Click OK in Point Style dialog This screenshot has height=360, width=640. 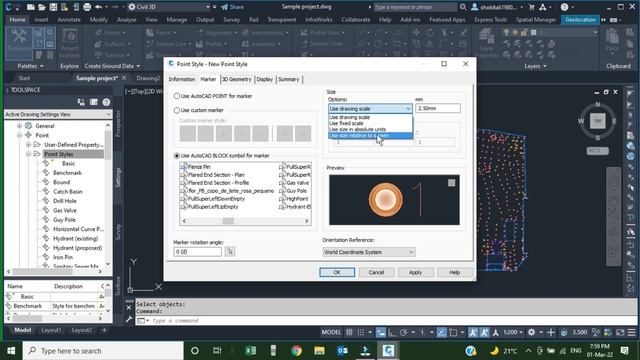coord(337,272)
